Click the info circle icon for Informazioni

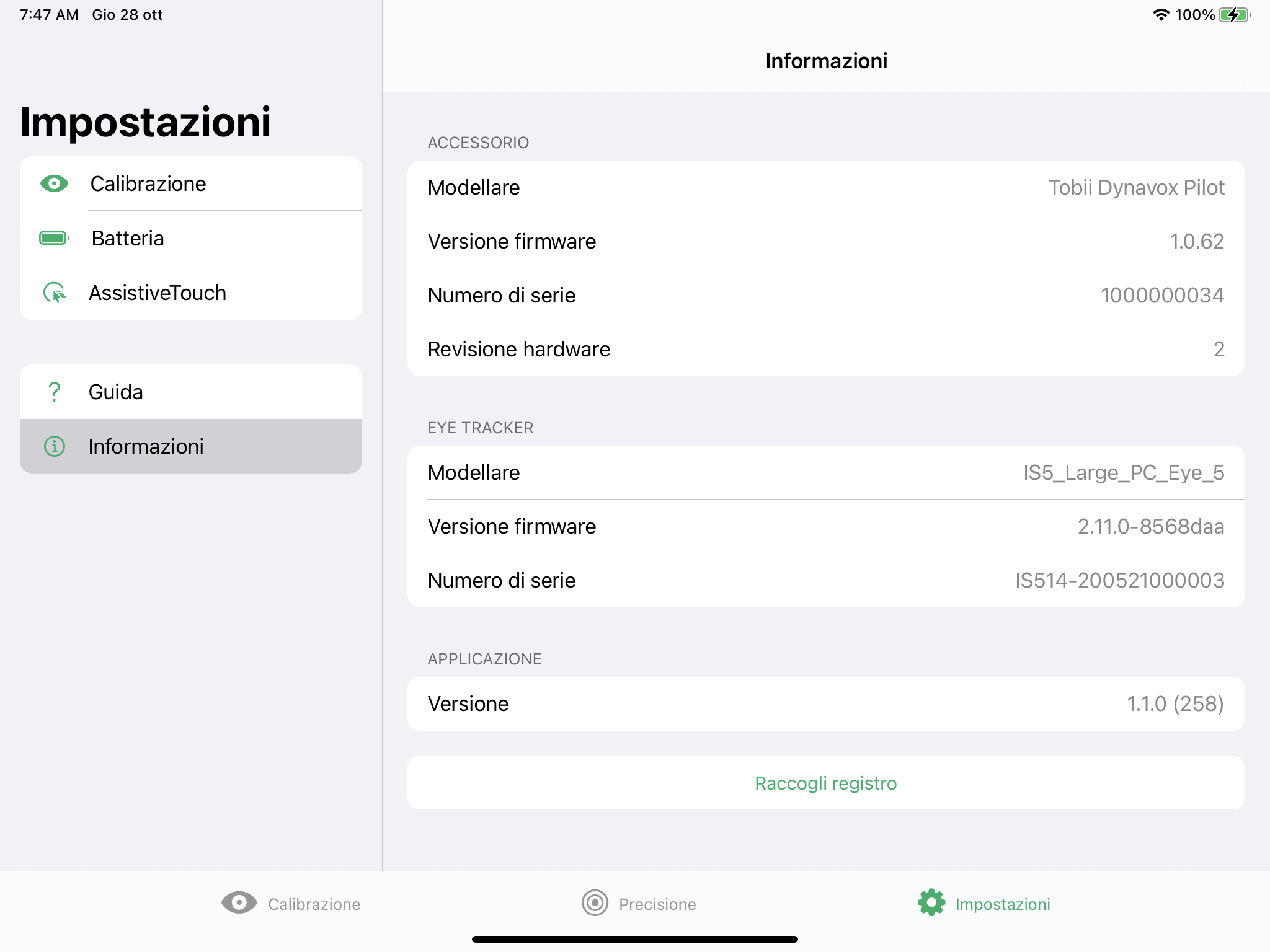point(55,446)
